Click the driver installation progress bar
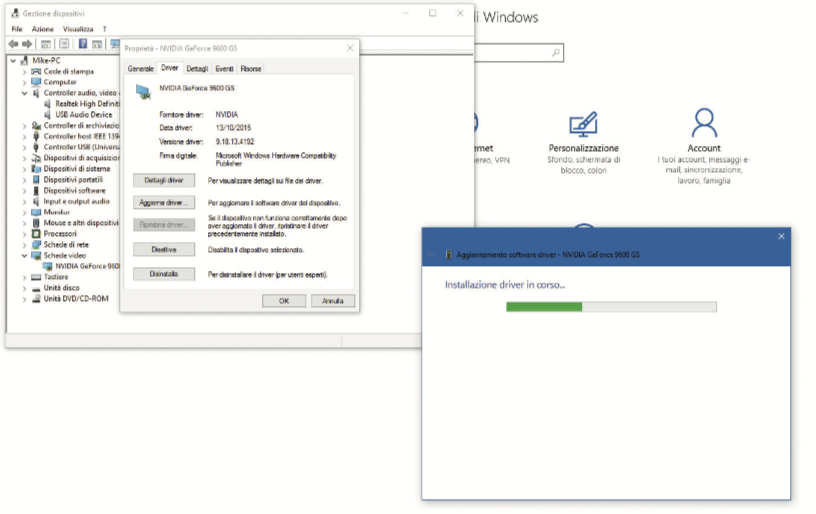Viewport: 816px width, 514px height. pos(611,306)
